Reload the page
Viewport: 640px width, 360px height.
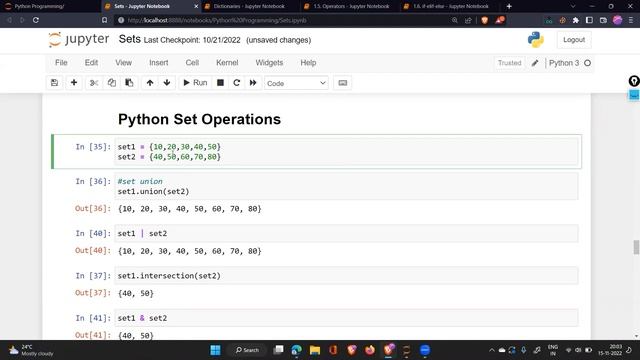pos(36,20)
